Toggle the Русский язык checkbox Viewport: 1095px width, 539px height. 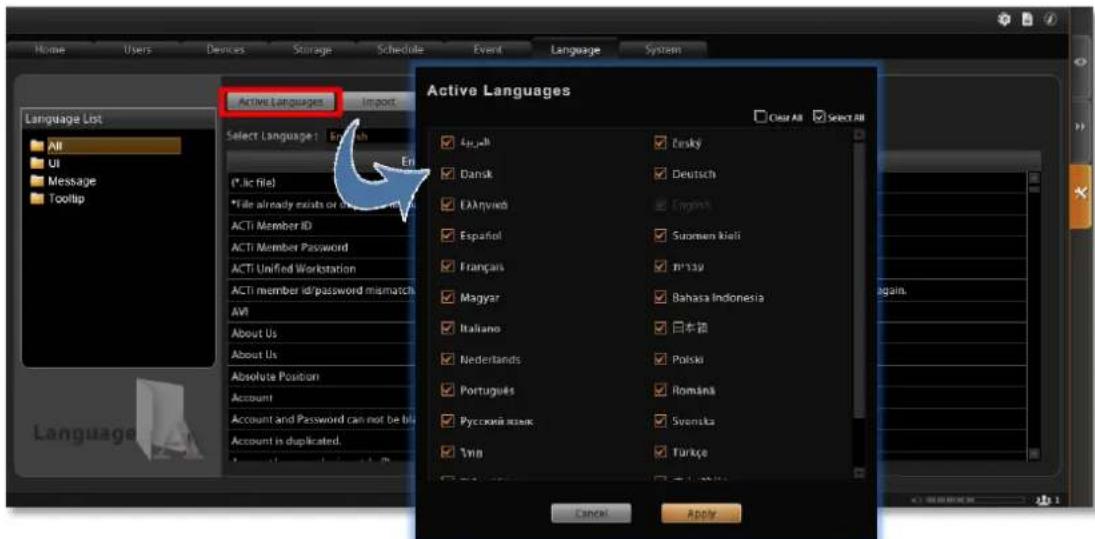[449, 421]
